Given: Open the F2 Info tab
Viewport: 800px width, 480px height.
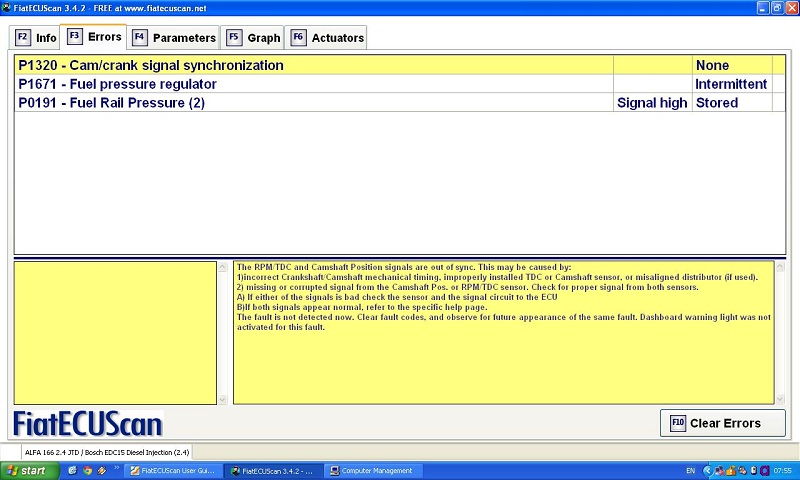Looking at the screenshot, I should (35, 38).
